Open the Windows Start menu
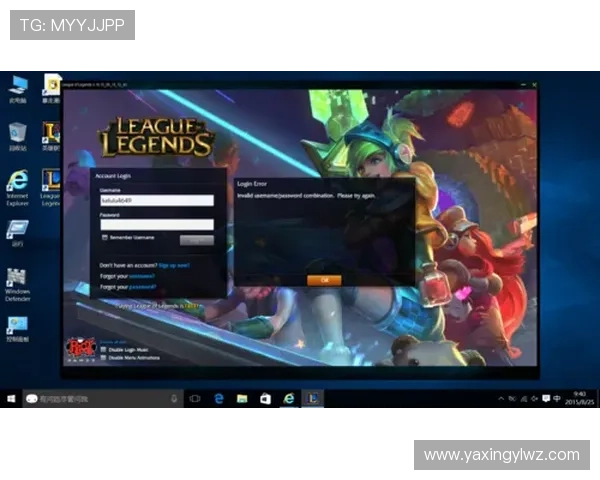The width and height of the screenshot is (600, 480). click(x=11, y=398)
